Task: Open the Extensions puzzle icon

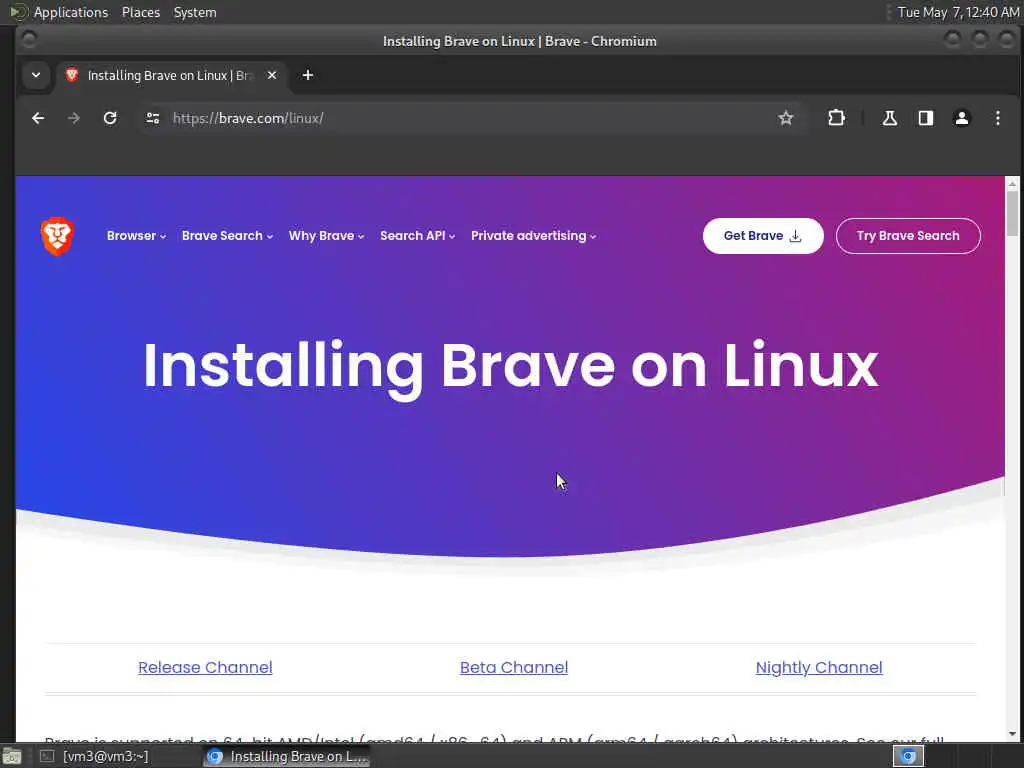Action: click(836, 118)
